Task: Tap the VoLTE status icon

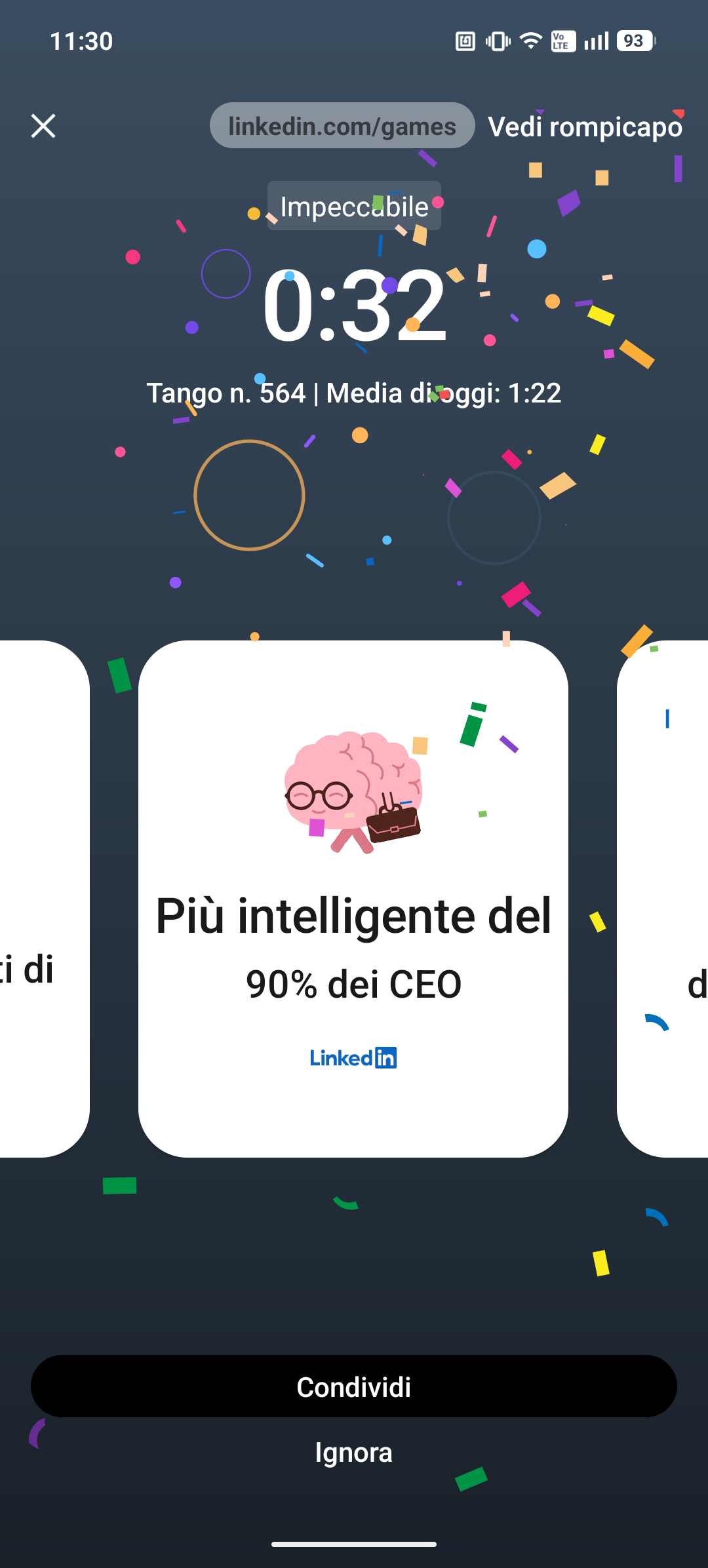Action: (x=563, y=41)
